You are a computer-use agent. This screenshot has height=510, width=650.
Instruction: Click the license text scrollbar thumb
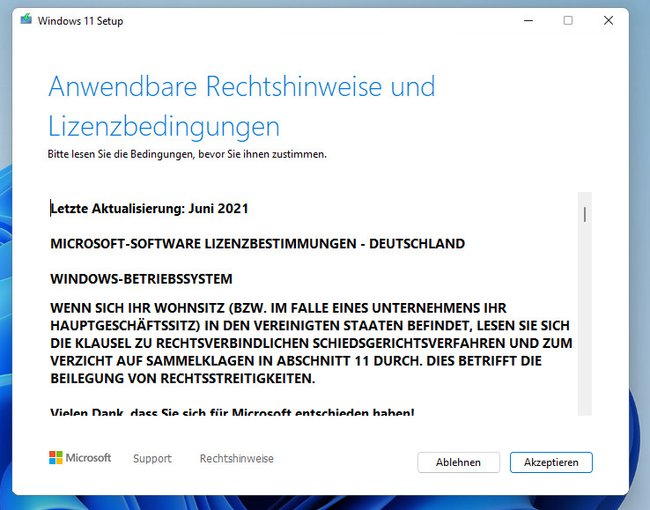[x=585, y=214]
